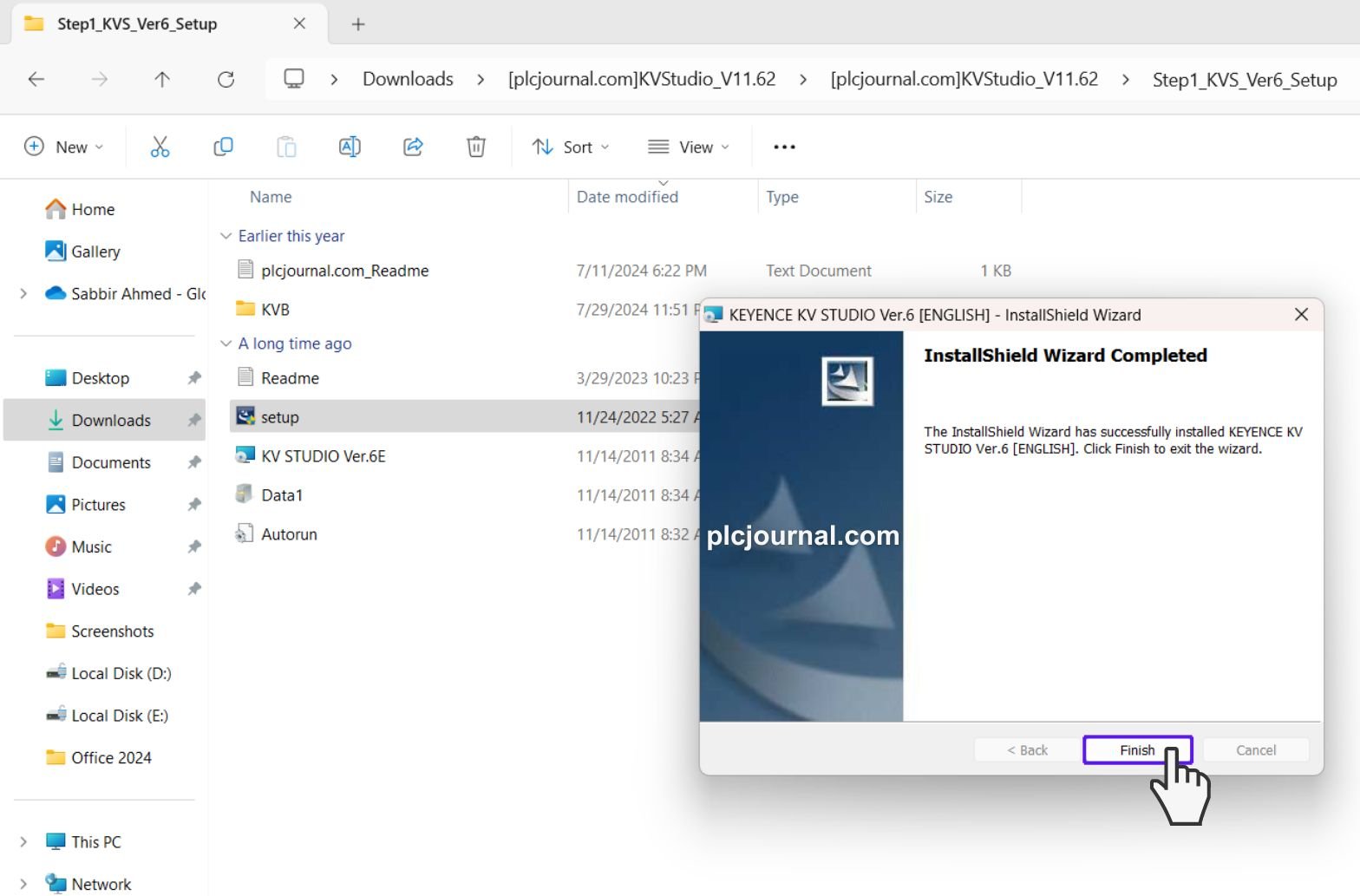This screenshot has height=896, width=1360.
Task: Open Documents in the sidebar
Action: tap(111, 462)
